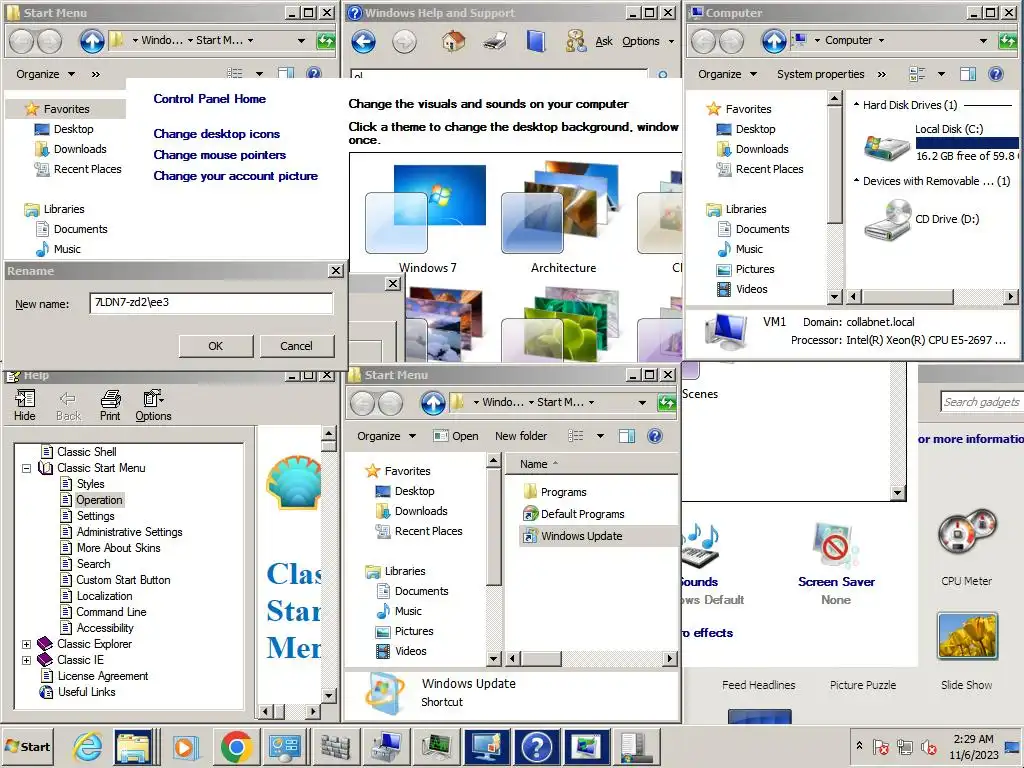Image resolution: width=1024 pixels, height=768 pixels.
Task: Open Windows Media Player taskbar icon
Action: 185,746
